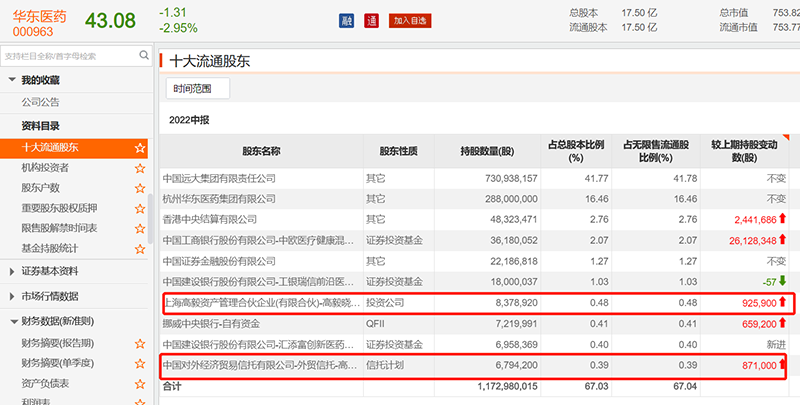Expand the 市场行情数据 section
800x405 pixels.
point(12,296)
